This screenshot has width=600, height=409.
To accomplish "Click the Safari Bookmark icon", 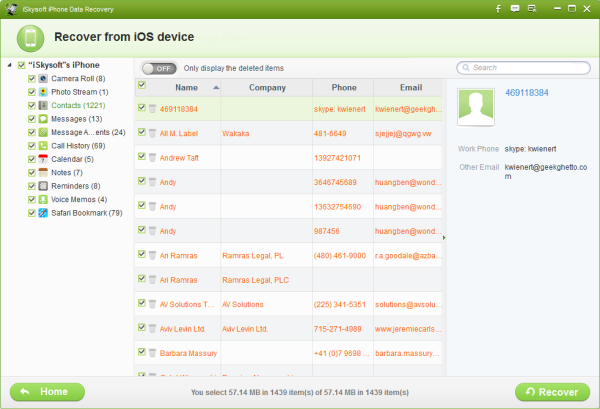I will [43, 213].
